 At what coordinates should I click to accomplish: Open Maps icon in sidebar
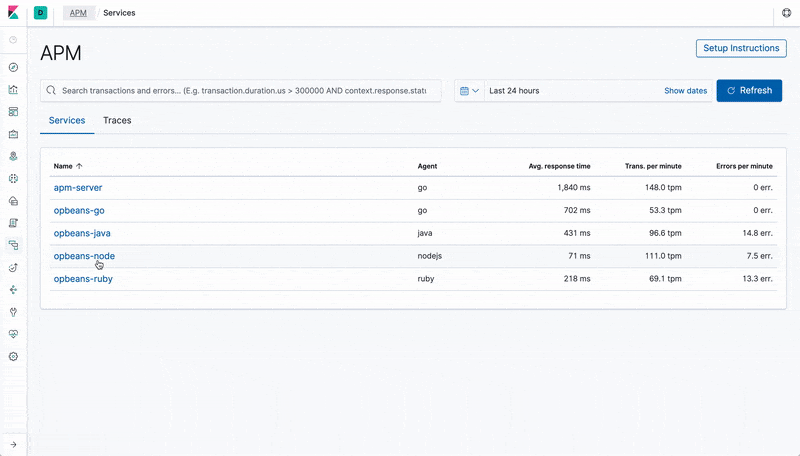(13, 156)
